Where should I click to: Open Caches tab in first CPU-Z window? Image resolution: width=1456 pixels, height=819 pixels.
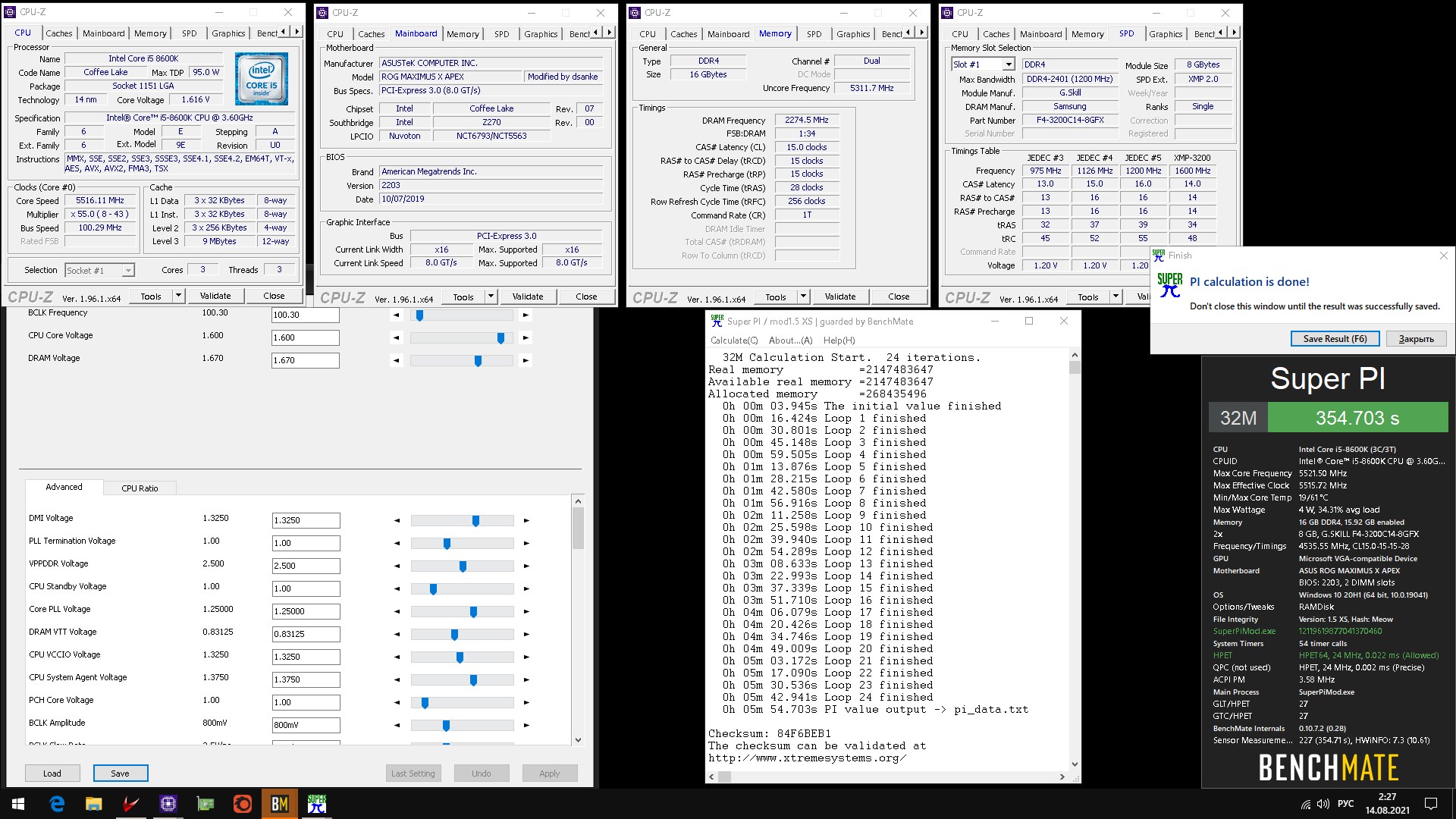pyautogui.click(x=58, y=33)
